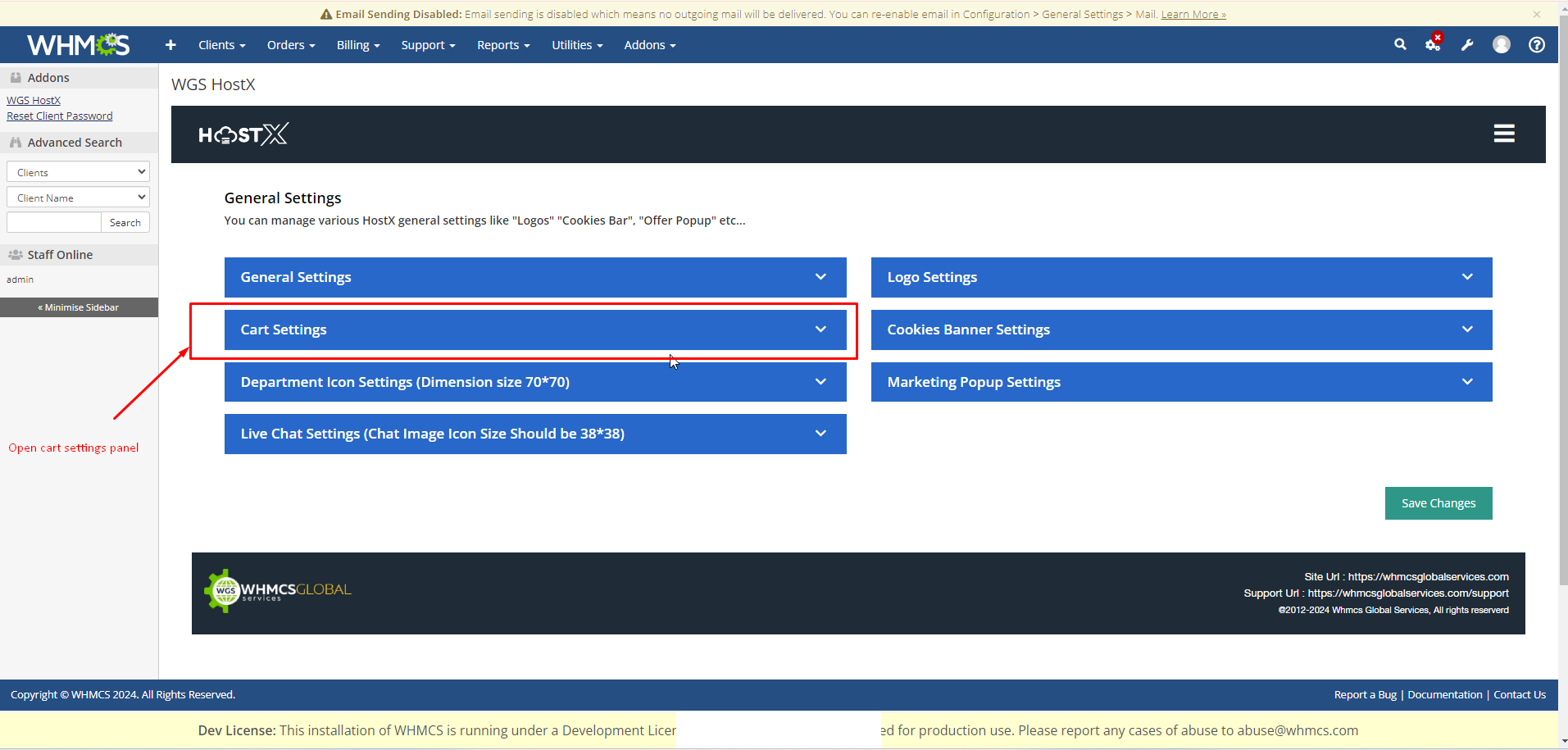
Task: Click the advanced search text field
Action: 53,222
